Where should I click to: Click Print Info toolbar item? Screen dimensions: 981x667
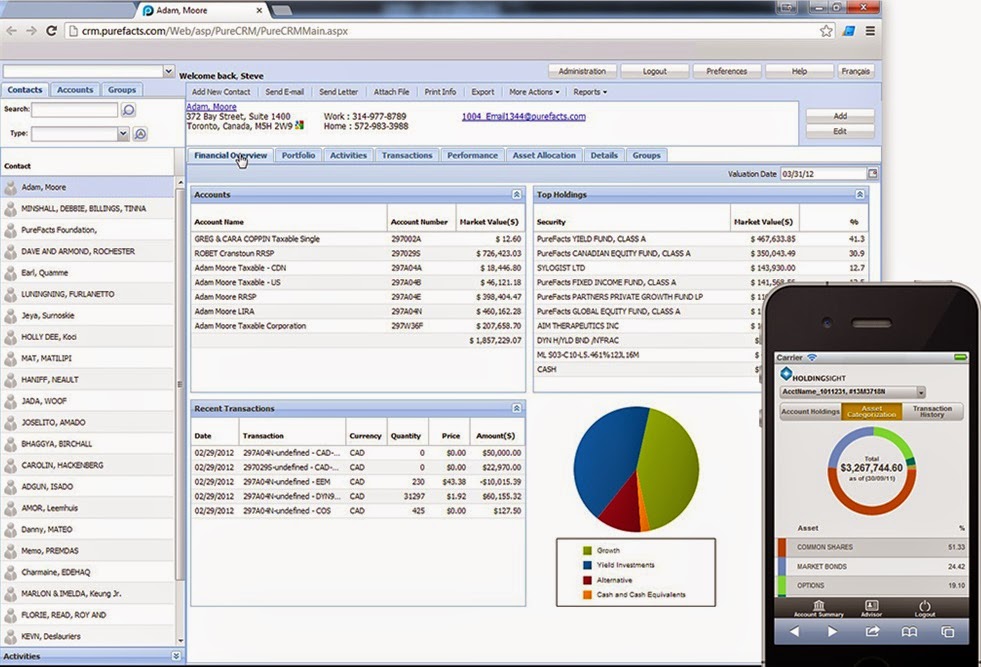(x=440, y=92)
